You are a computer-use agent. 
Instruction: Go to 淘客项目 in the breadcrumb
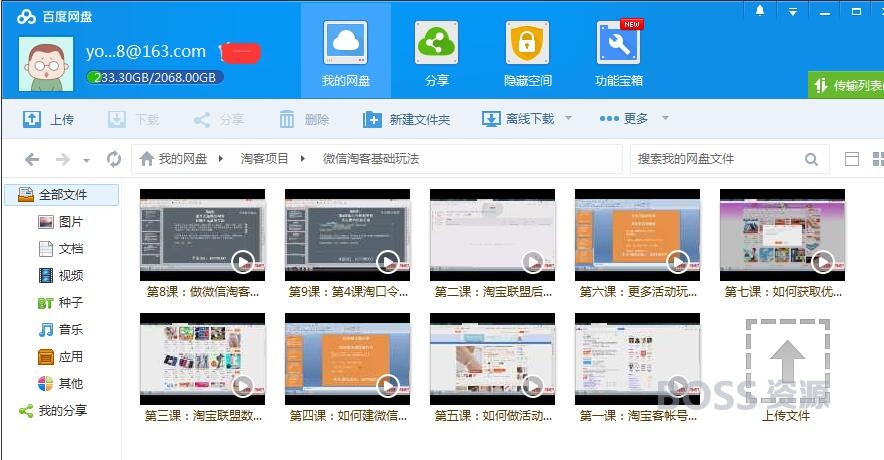264,159
